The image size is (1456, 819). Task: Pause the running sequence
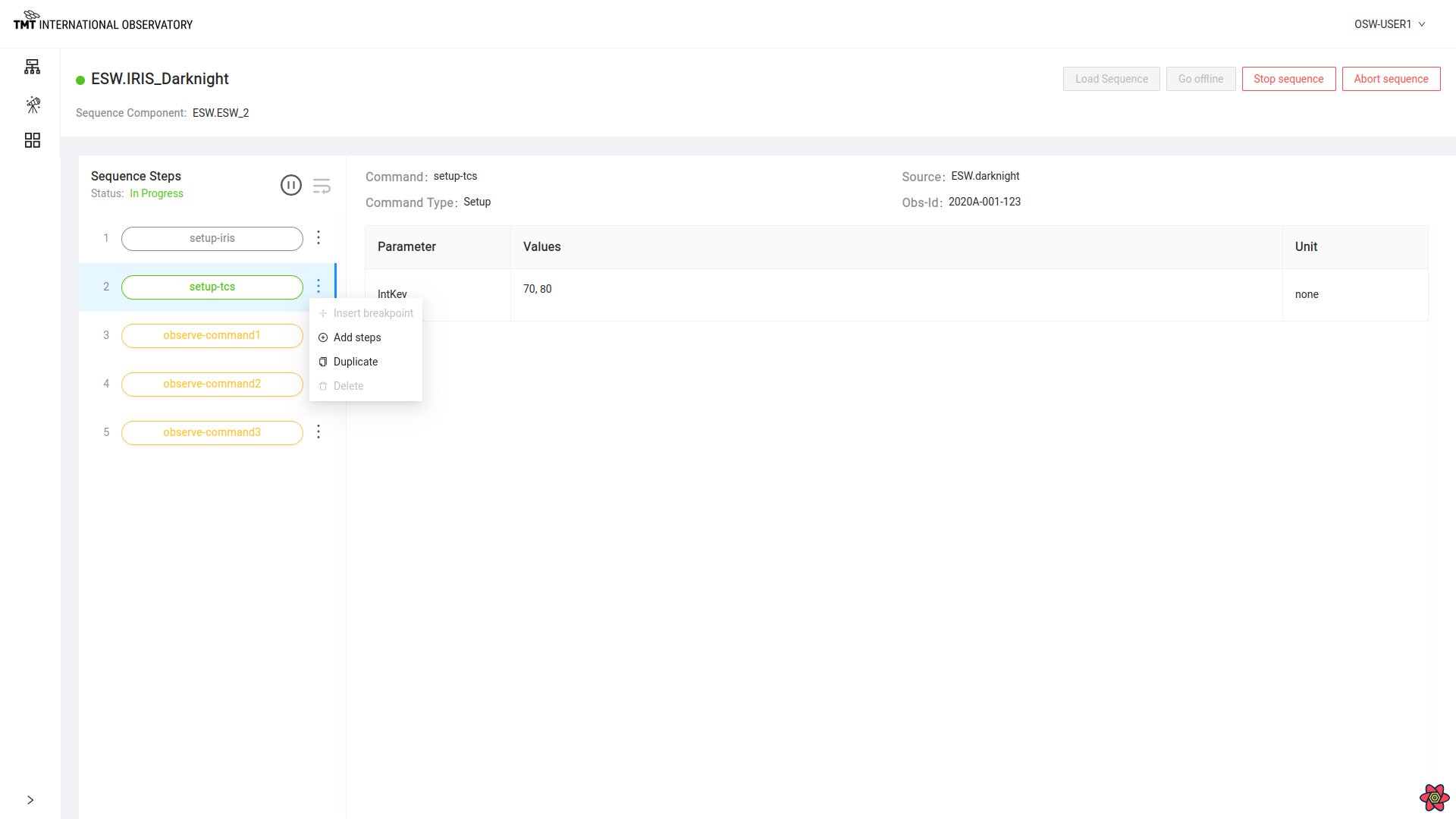click(x=291, y=185)
